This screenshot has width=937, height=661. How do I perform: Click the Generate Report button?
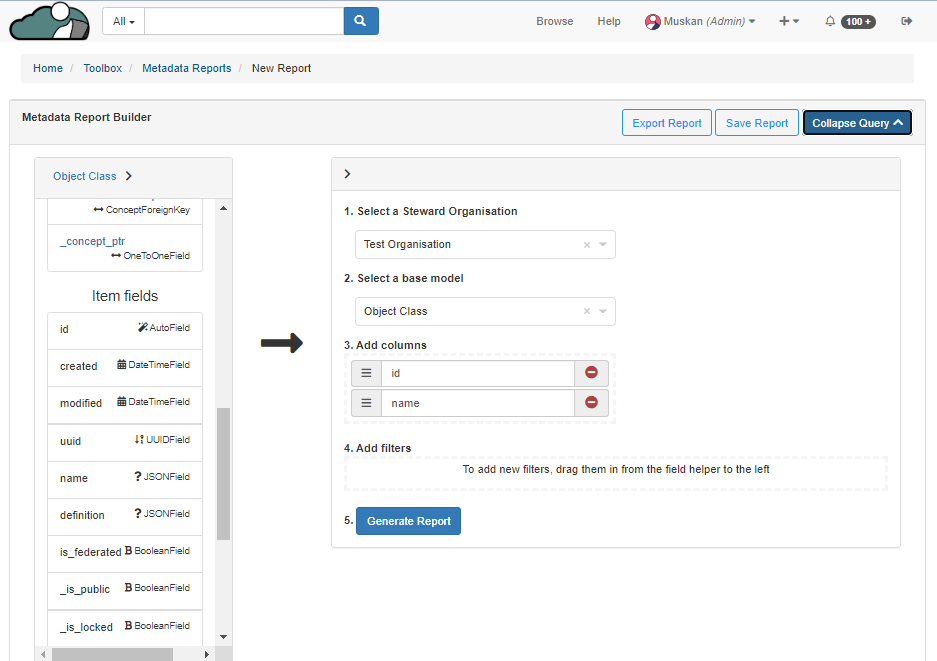(408, 521)
